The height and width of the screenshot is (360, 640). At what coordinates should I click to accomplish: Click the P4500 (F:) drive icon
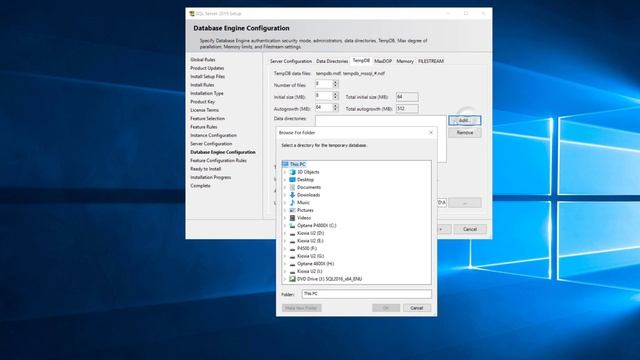point(292,249)
